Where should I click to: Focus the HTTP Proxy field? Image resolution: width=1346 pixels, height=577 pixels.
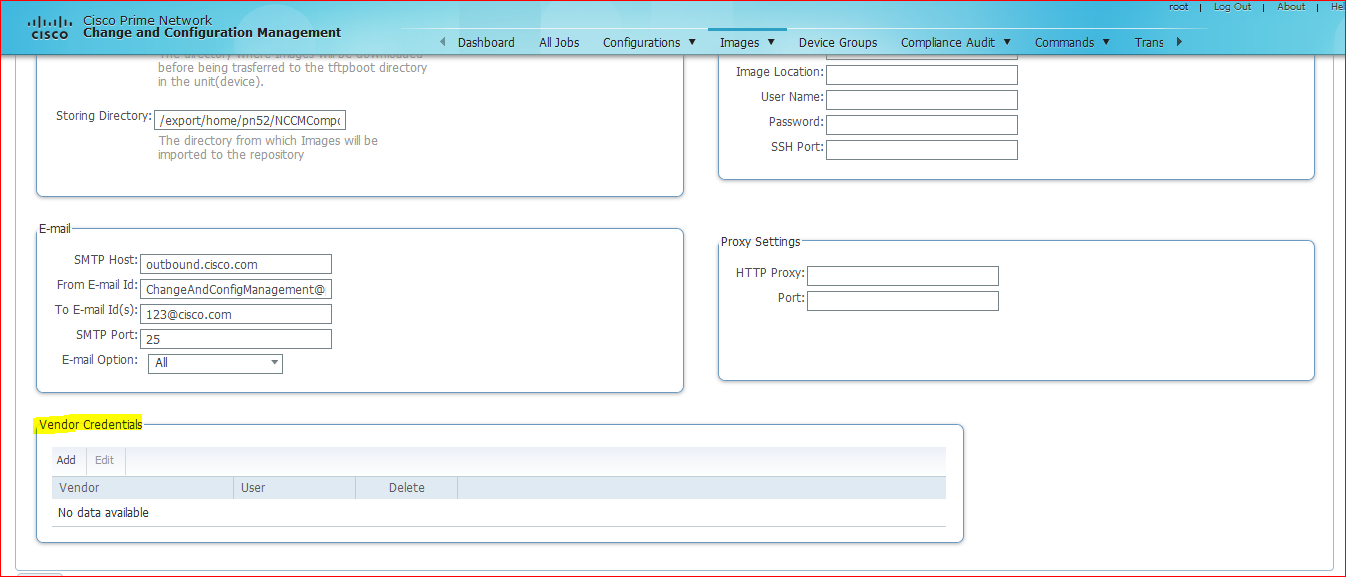pyautogui.click(x=902, y=276)
